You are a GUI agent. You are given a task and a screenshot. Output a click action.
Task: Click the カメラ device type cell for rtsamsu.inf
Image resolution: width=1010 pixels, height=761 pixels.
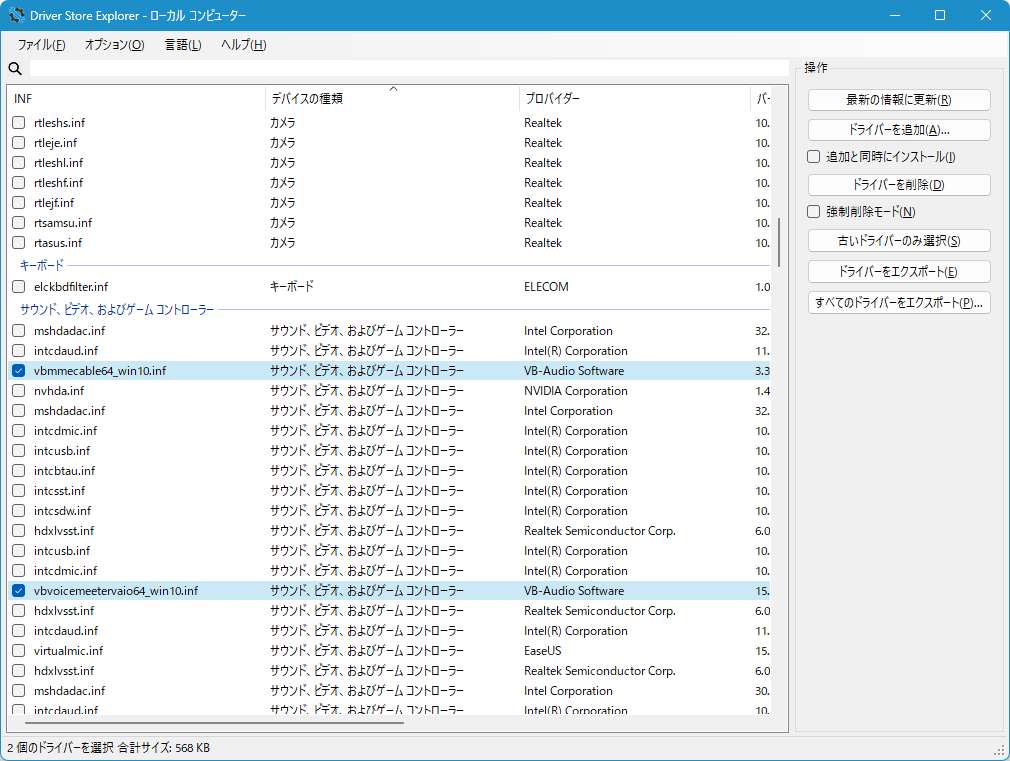[x=283, y=222]
